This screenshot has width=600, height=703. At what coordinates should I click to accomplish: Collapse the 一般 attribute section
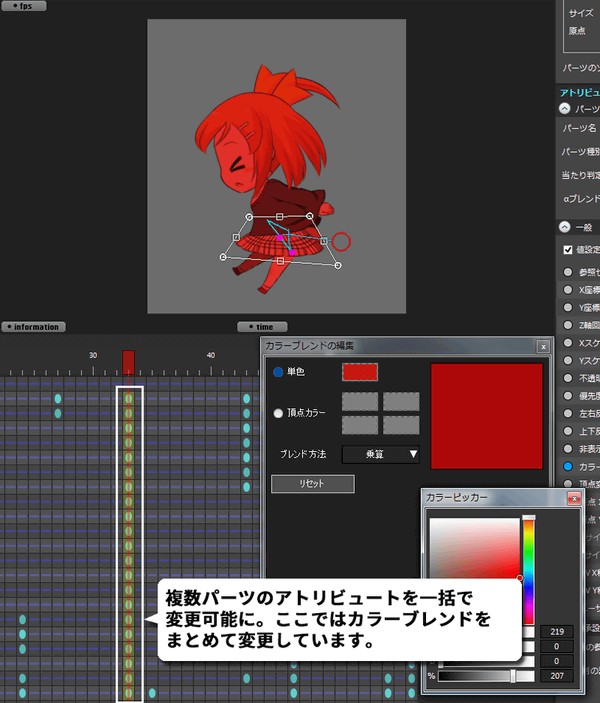coord(565,227)
